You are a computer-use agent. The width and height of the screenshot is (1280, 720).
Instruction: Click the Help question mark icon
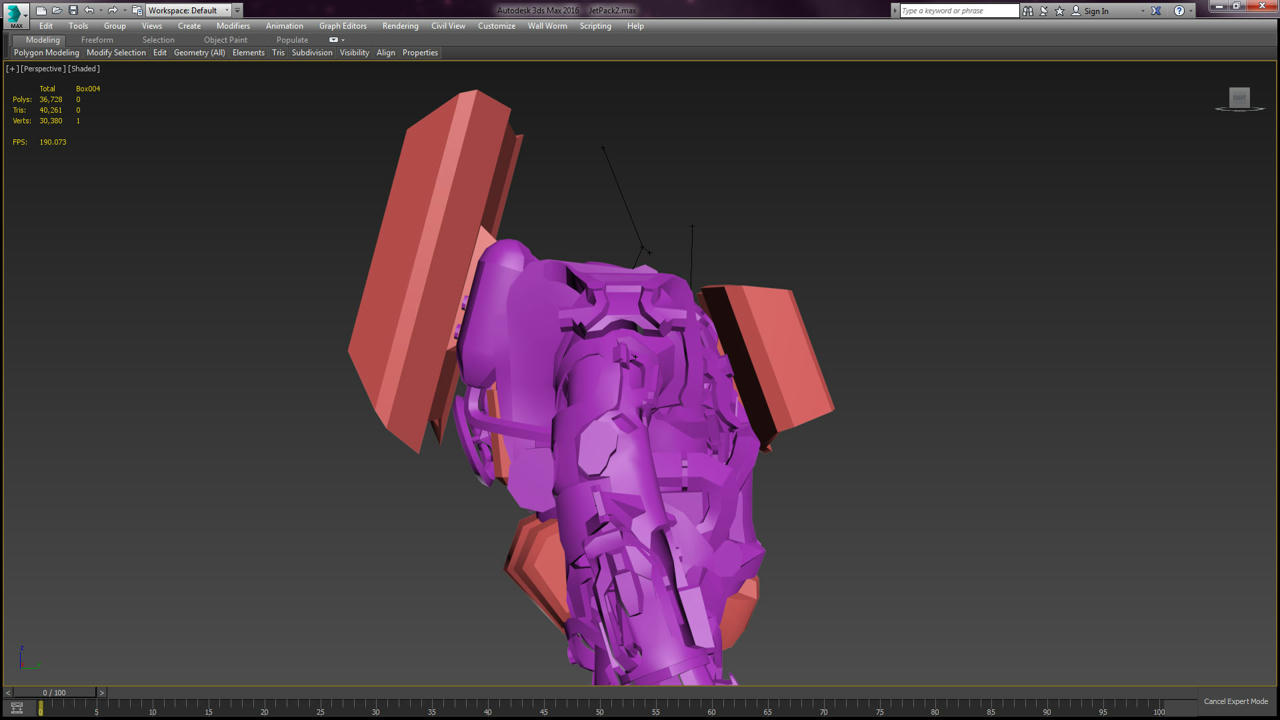(1179, 10)
